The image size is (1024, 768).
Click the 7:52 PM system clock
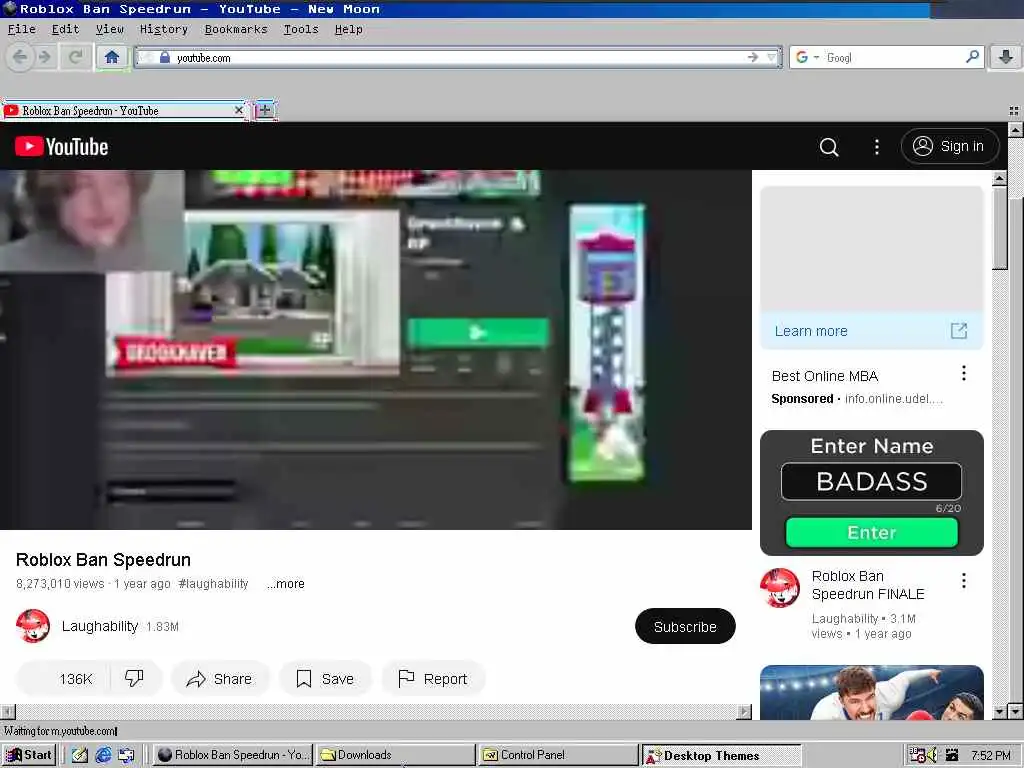tap(991, 755)
